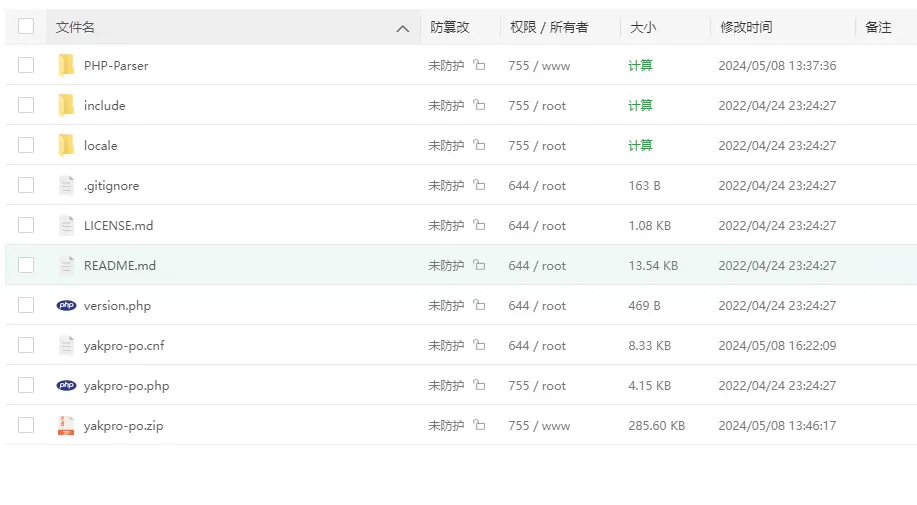Sort by the 修改时间 column header
Viewport: 917px width, 505px height.
(x=746, y=28)
